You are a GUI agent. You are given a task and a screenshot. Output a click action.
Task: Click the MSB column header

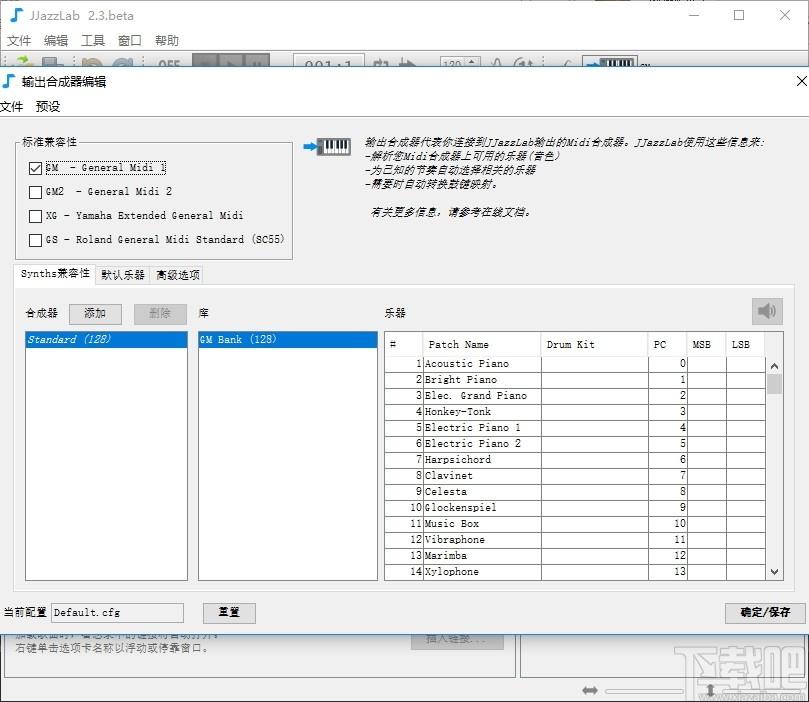(706, 345)
